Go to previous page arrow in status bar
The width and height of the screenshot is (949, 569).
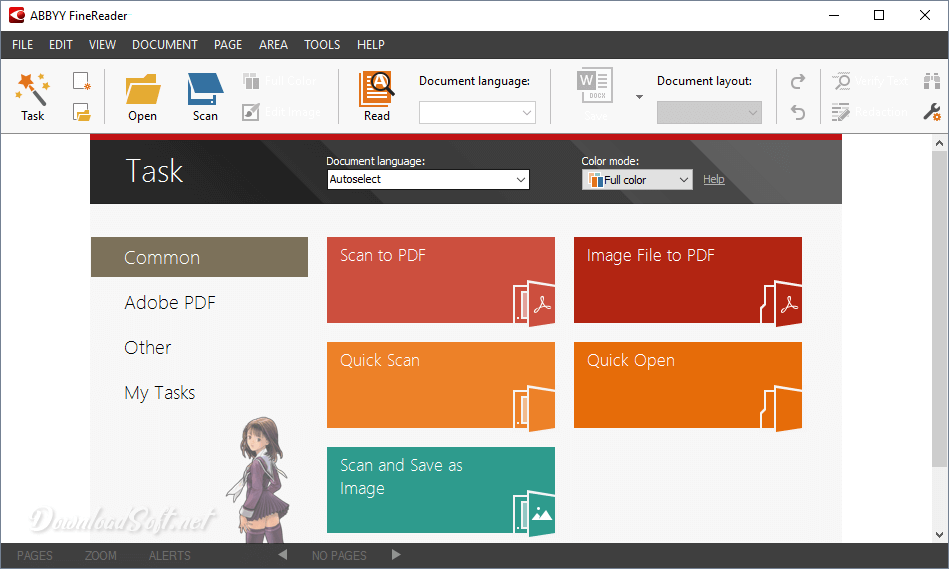[x=283, y=554]
